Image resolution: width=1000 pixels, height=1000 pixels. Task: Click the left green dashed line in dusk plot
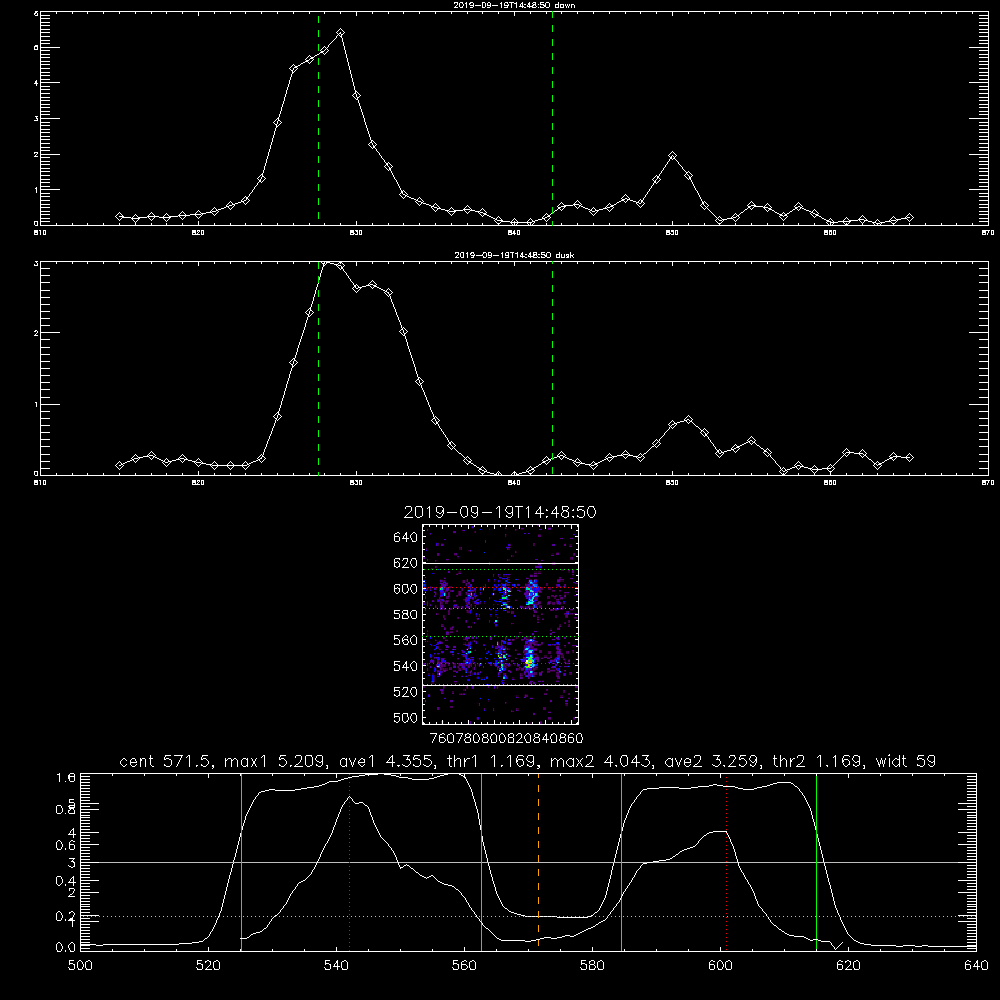318,368
